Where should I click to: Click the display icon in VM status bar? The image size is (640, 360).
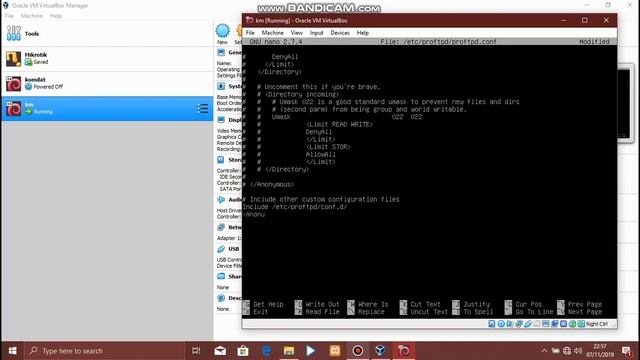546,324
